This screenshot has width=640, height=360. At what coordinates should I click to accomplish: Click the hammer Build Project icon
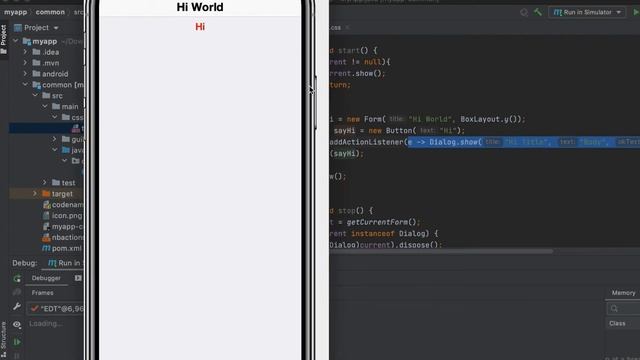point(538,12)
